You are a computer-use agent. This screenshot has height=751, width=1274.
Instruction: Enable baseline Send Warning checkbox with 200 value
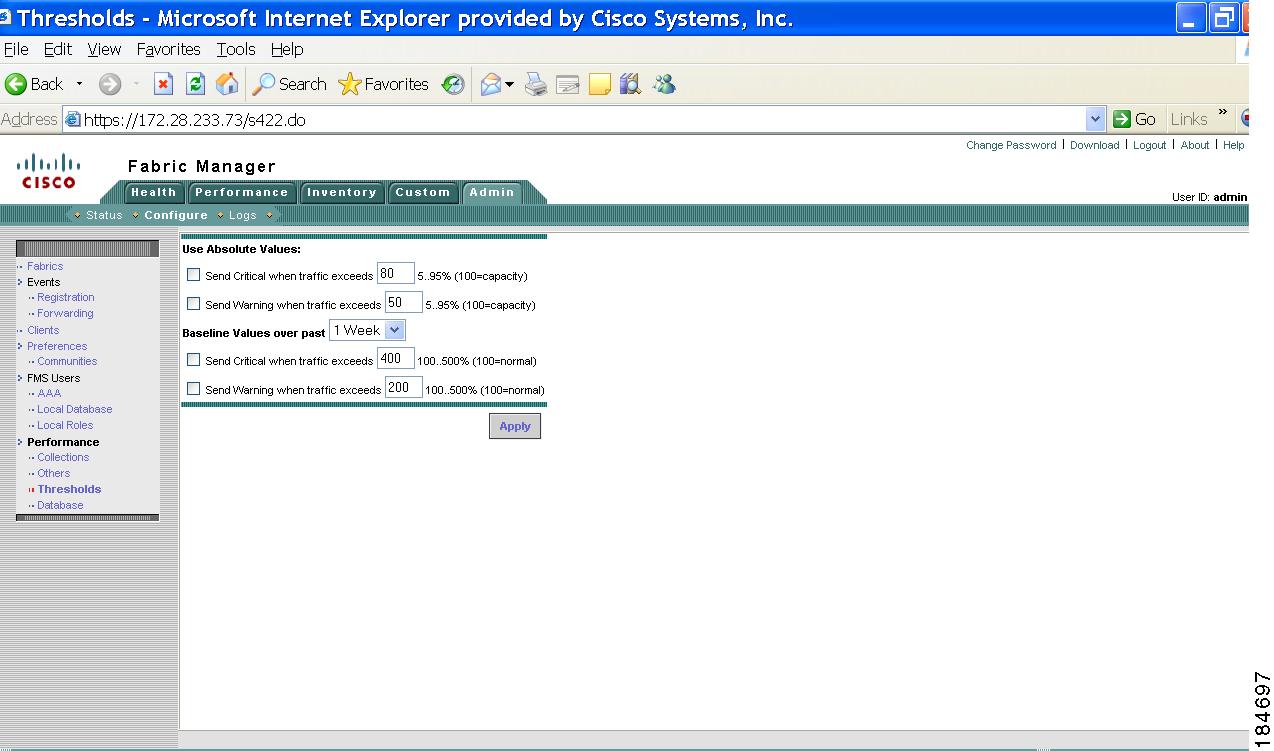click(x=194, y=389)
